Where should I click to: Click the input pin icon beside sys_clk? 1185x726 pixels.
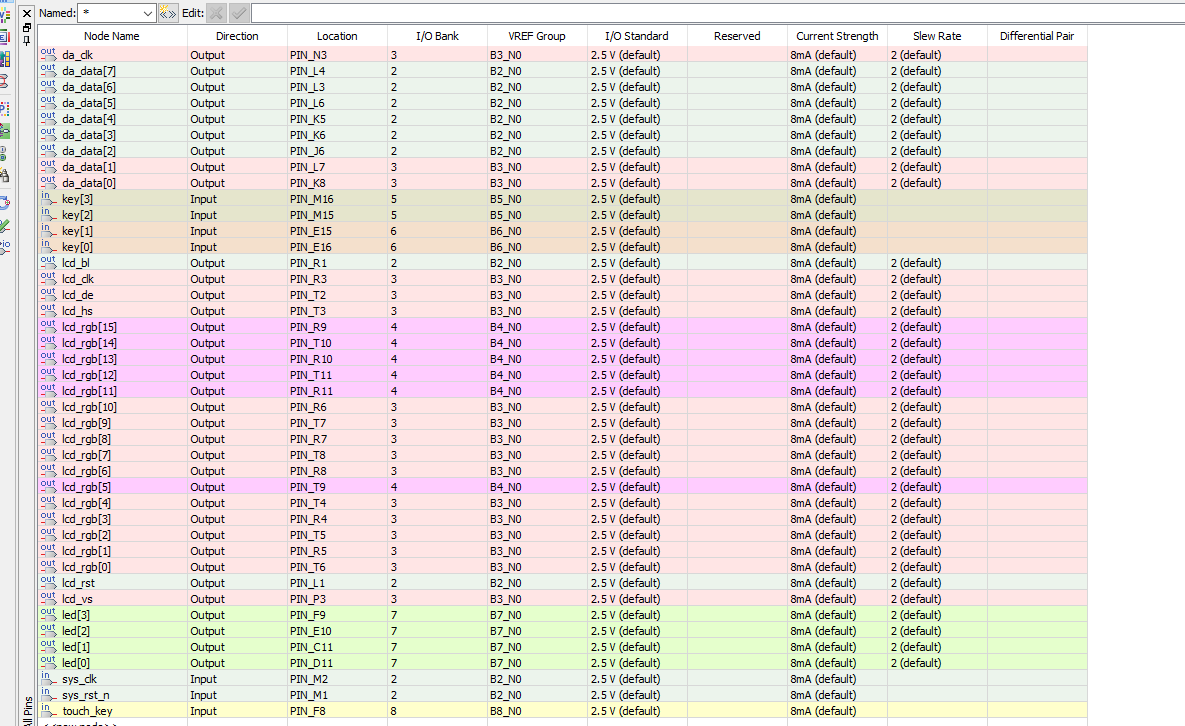pyautogui.click(x=48, y=678)
